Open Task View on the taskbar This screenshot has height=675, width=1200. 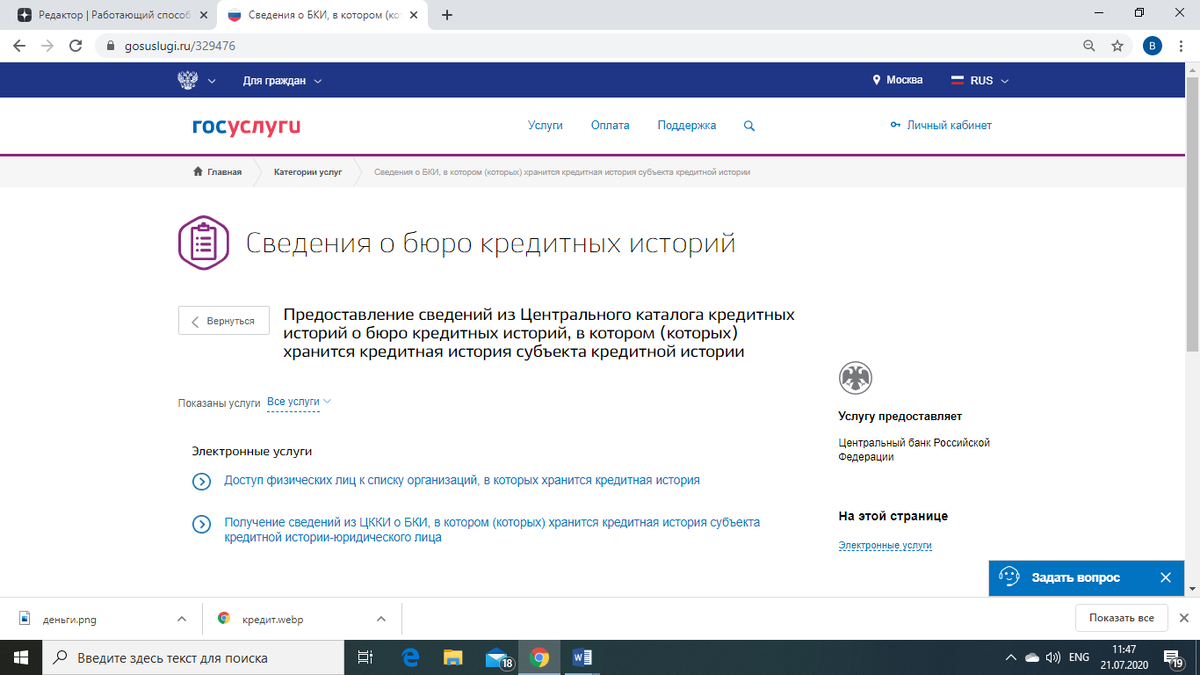click(365, 658)
